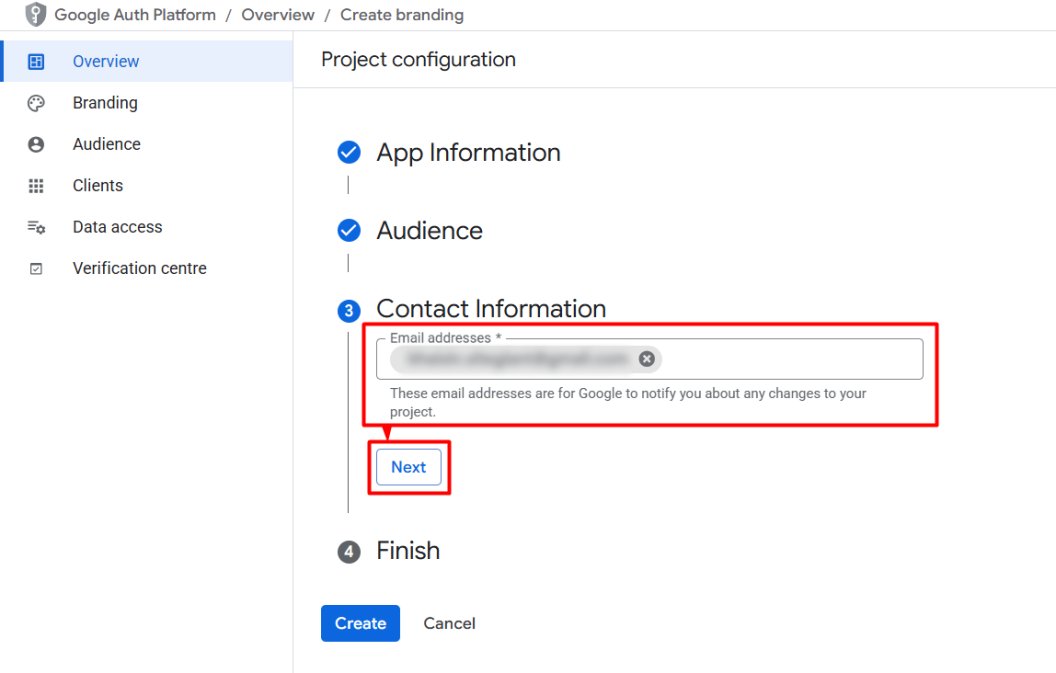Click the Overview breadcrumb link

click(x=278, y=15)
